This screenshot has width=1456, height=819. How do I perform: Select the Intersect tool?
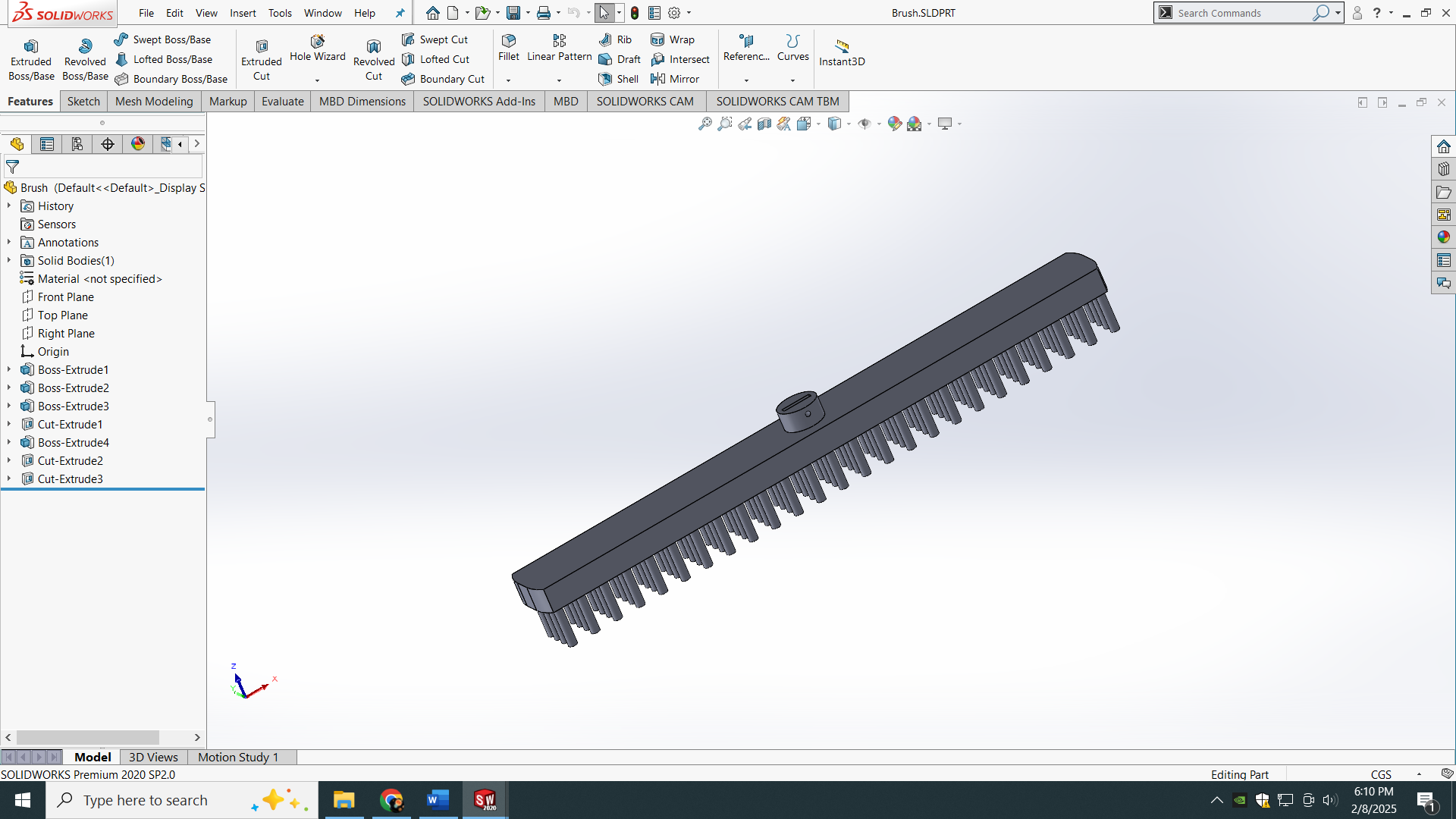point(680,59)
